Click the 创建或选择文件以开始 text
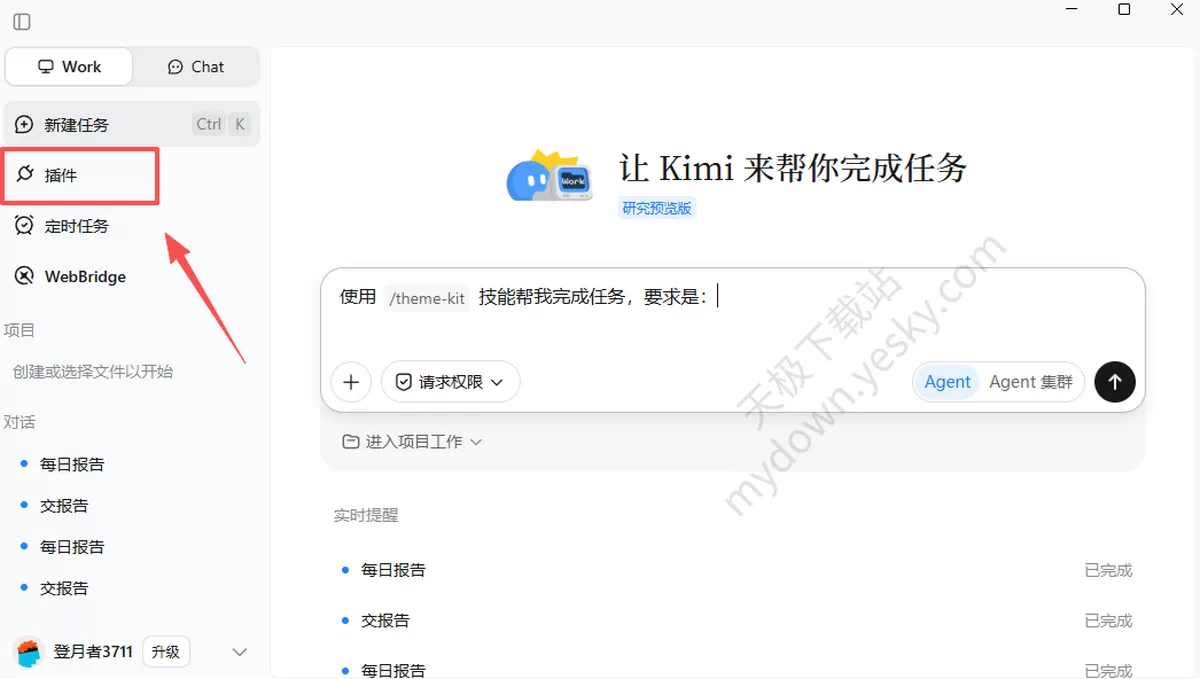Viewport: 1200px width, 679px height. (x=92, y=372)
